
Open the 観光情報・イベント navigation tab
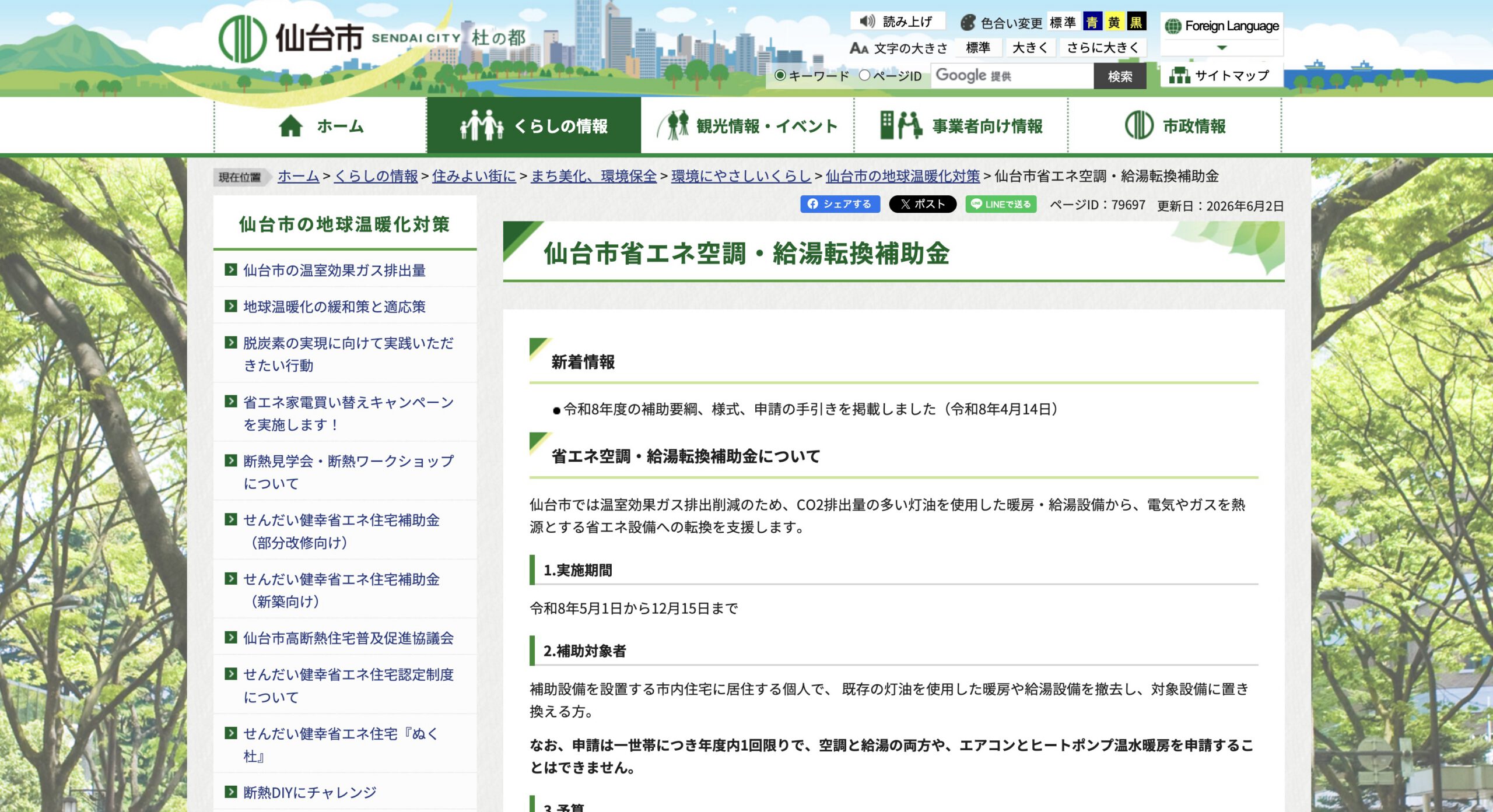click(x=747, y=125)
